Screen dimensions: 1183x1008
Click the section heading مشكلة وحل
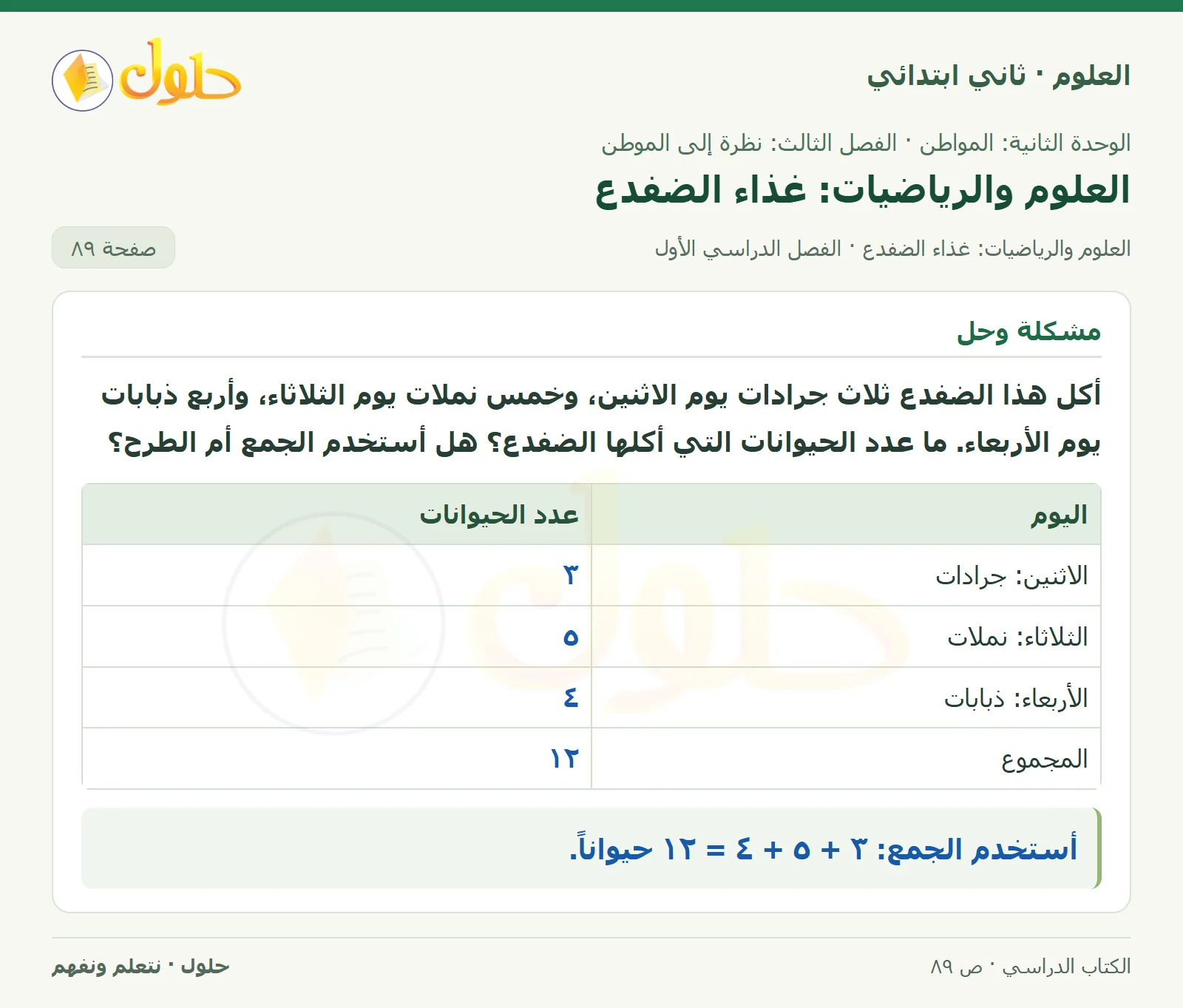point(1028,331)
